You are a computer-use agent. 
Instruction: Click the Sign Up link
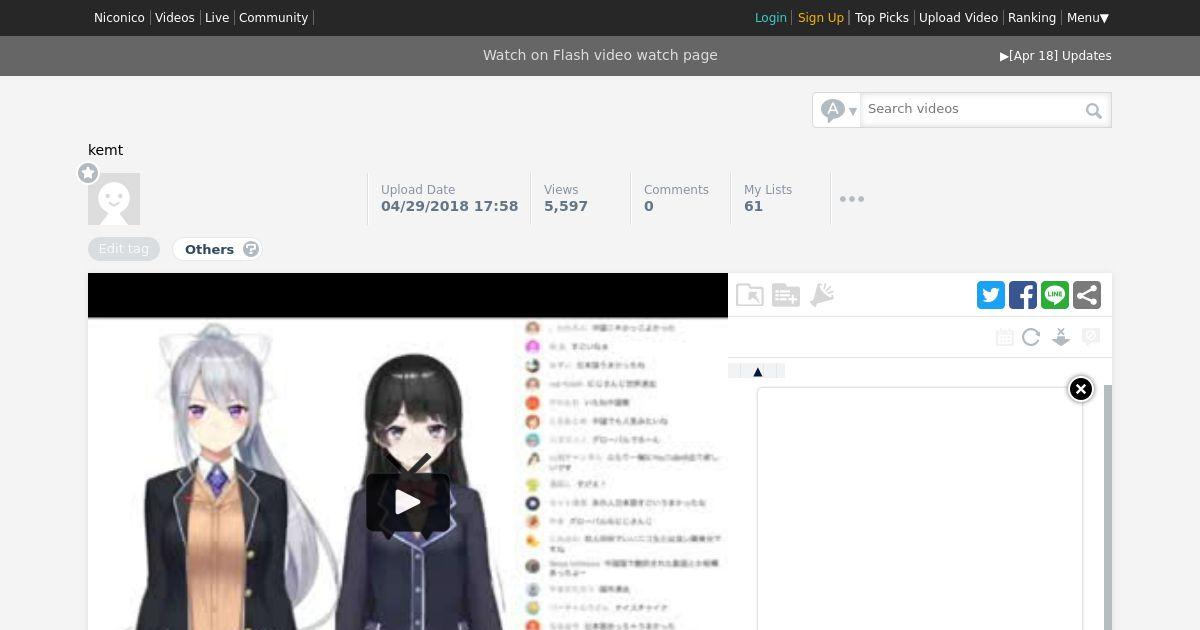(821, 18)
